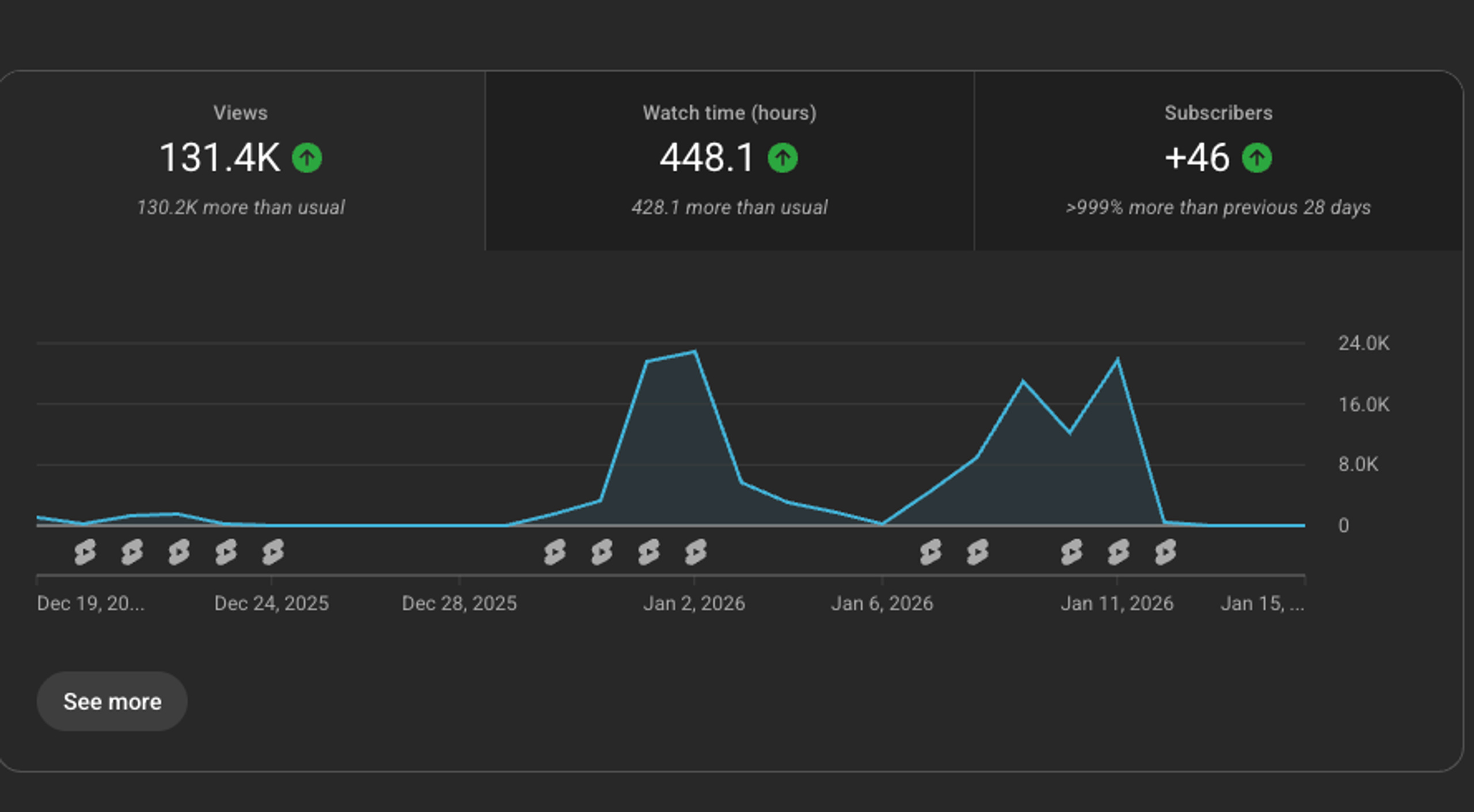
Task: Click the Jan 6, 2026 axis label
Action: (x=882, y=603)
